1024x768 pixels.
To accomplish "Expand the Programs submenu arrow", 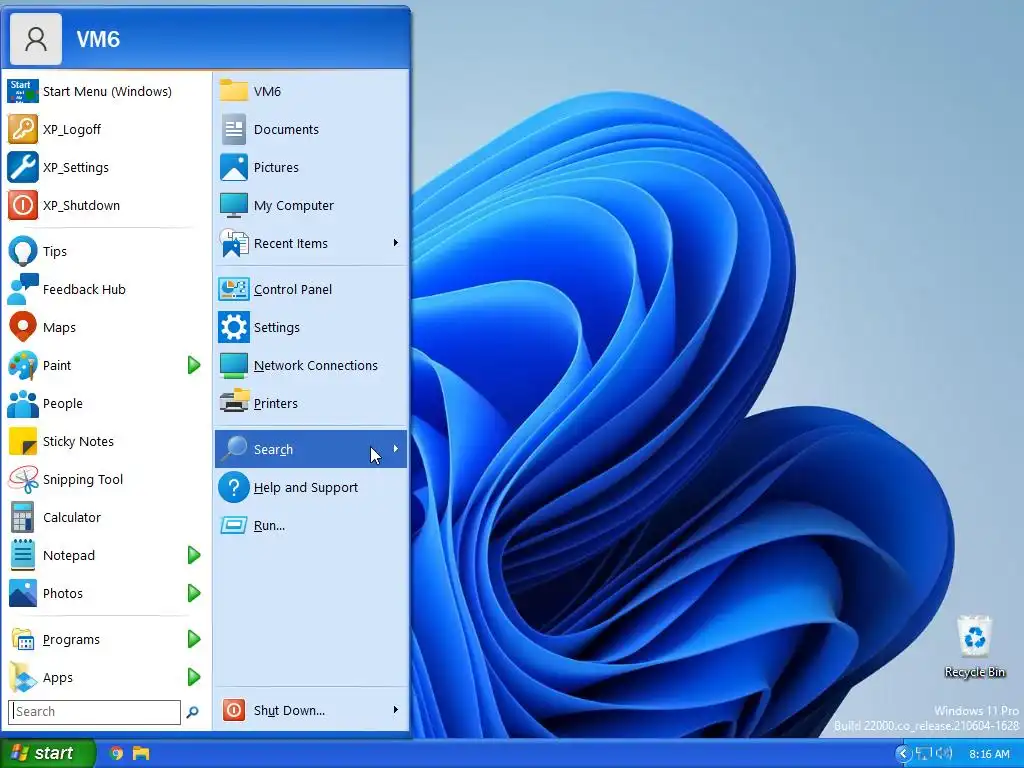I will [193, 639].
